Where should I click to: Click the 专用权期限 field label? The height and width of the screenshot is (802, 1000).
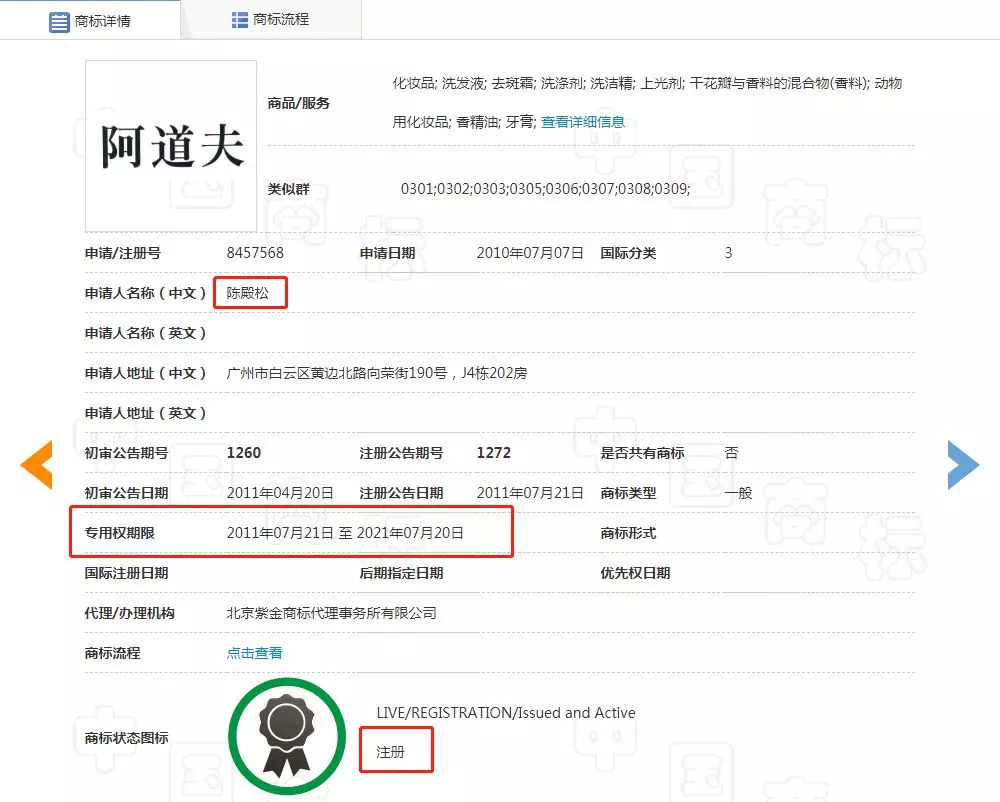point(119,533)
